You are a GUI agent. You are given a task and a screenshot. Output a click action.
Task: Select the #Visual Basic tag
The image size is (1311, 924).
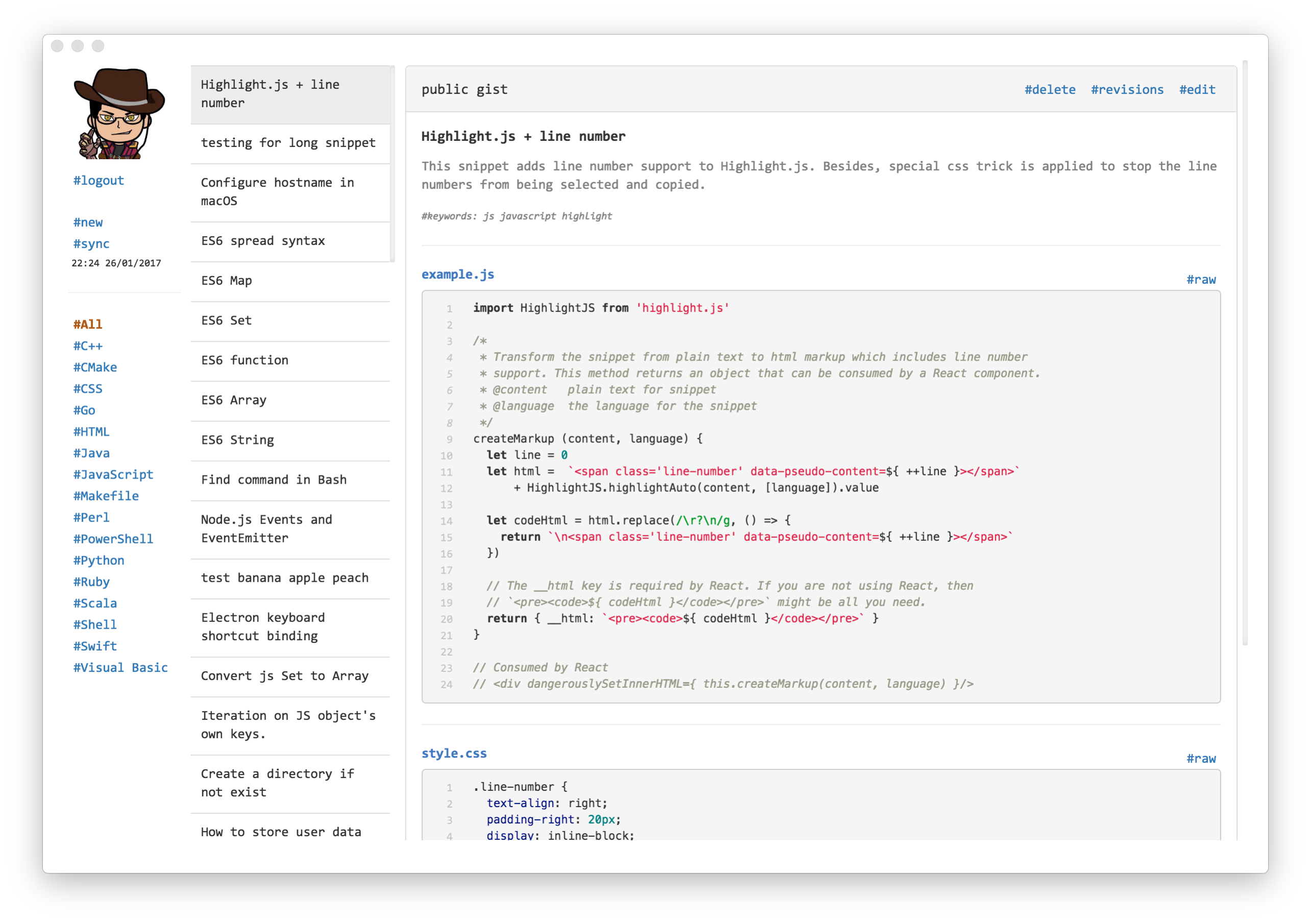pyautogui.click(x=120, y=667)
